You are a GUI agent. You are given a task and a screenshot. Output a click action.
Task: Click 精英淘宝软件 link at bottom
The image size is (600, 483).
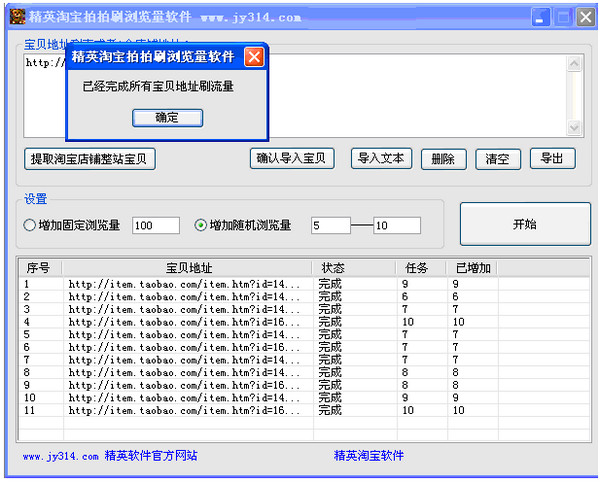pyautogui.click(x=369, y=456)
